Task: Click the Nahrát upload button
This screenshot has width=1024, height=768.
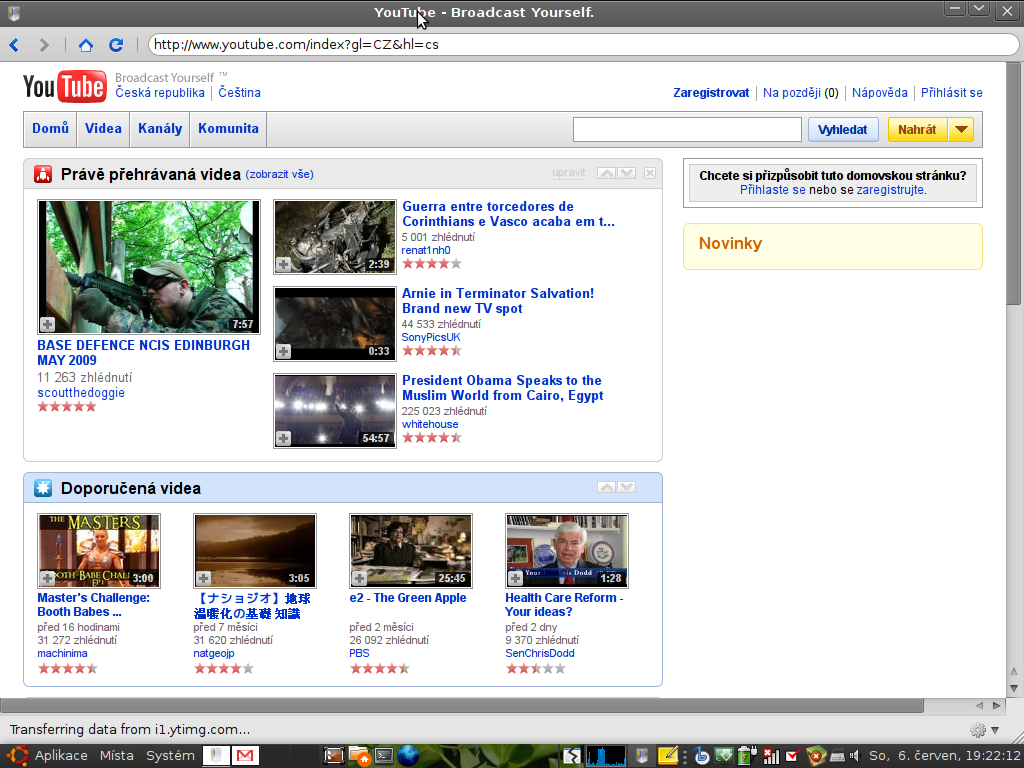Action: (918, 129)
